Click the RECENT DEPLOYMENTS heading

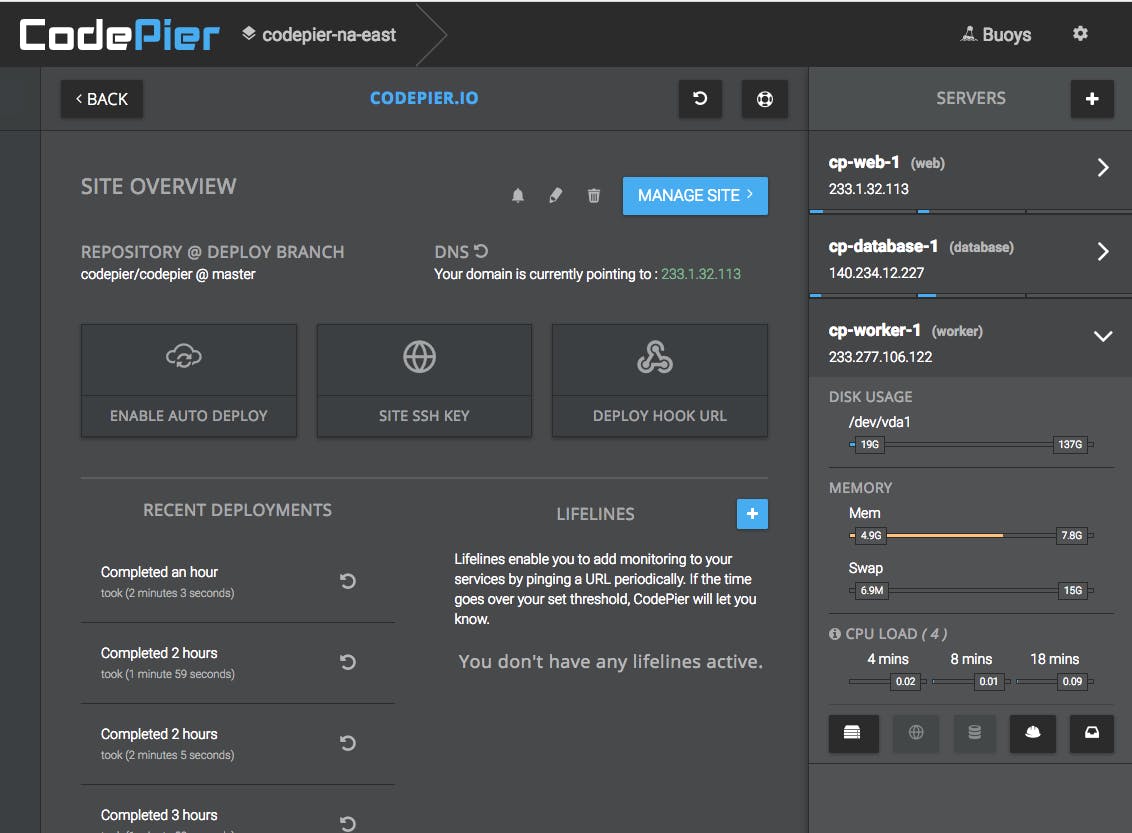pyautogui.click(x=238, y=510)
